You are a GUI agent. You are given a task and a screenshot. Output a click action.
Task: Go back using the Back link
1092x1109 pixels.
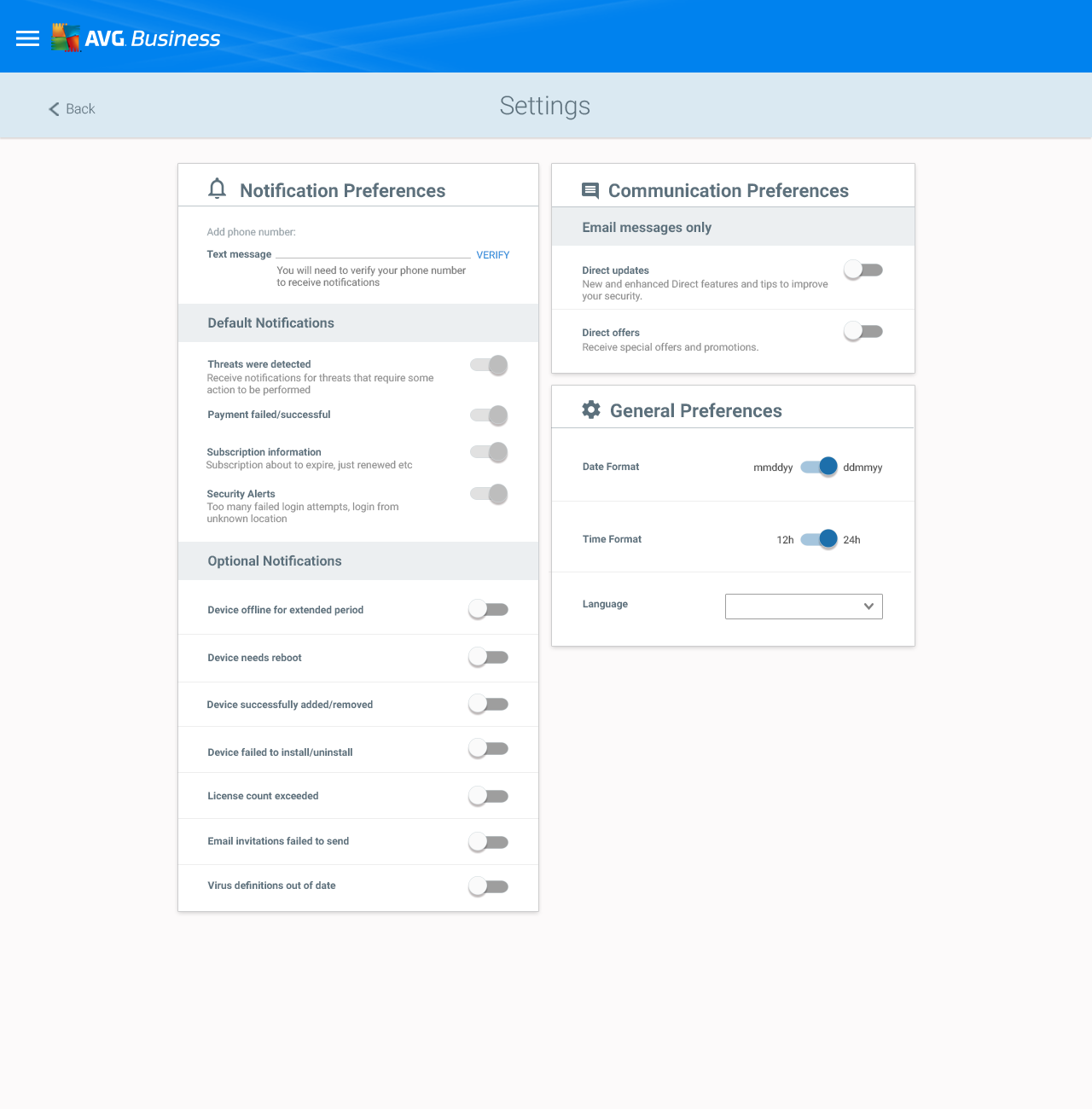click(x=72, y=109)
